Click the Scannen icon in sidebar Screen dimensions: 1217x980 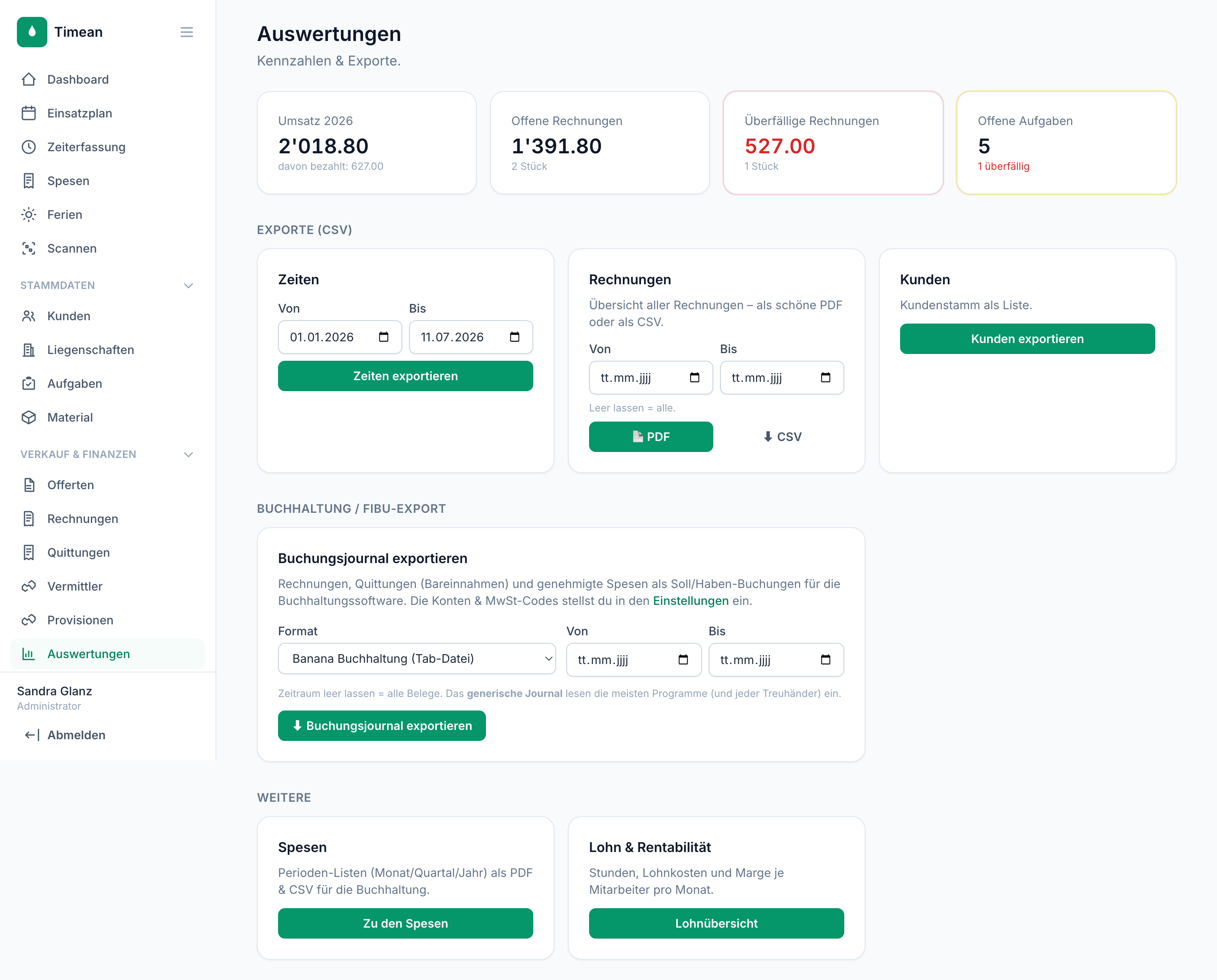[x=29, y=248]
